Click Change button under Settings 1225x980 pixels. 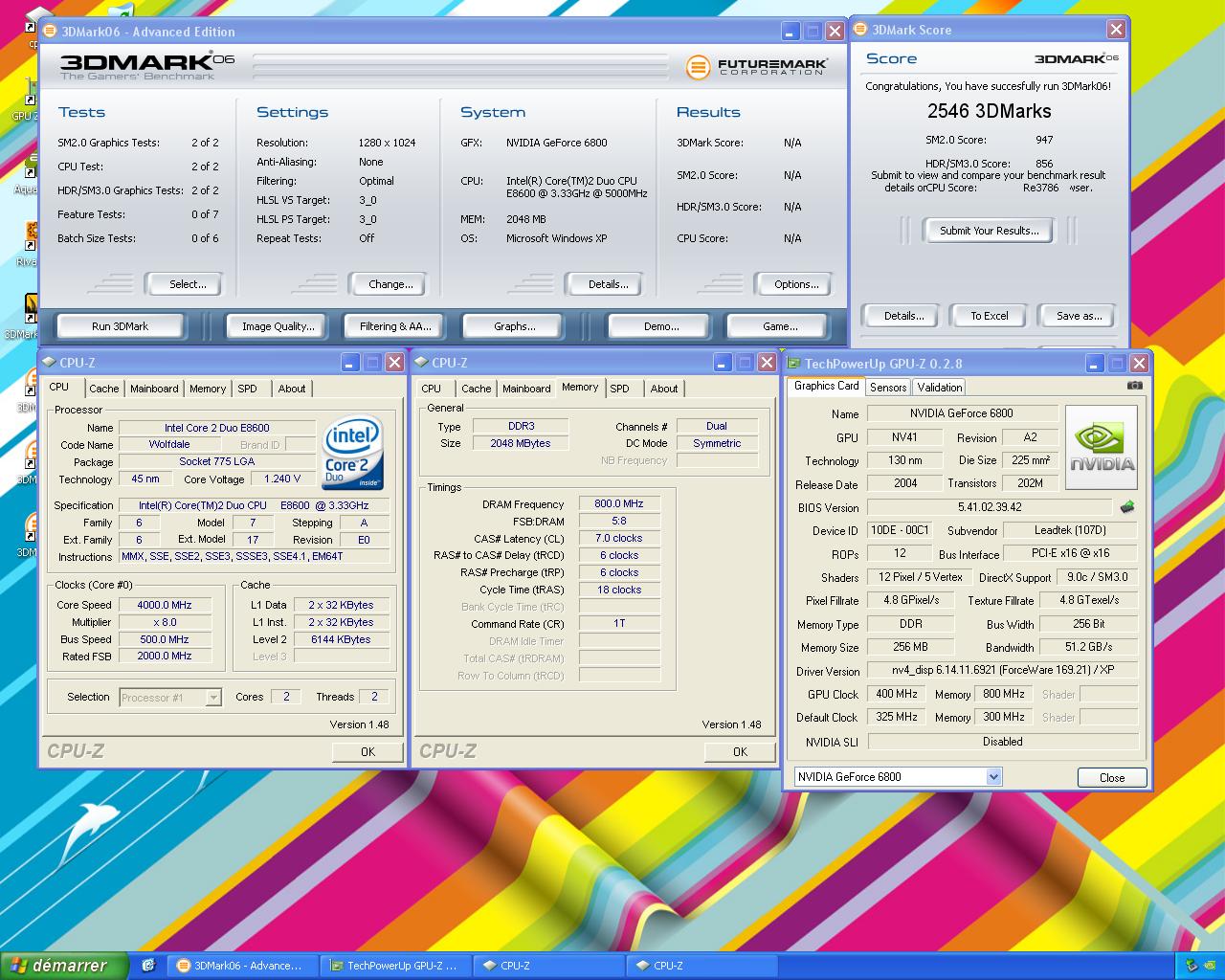coord(390,284)
